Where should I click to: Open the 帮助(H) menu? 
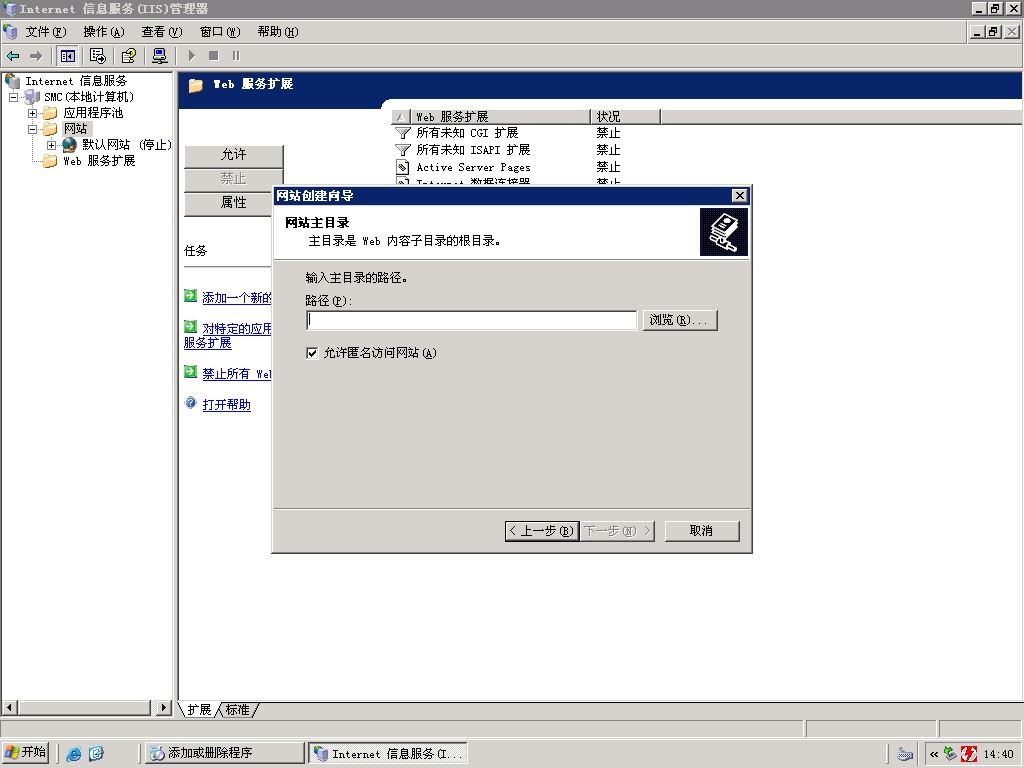tap(278, 32)
